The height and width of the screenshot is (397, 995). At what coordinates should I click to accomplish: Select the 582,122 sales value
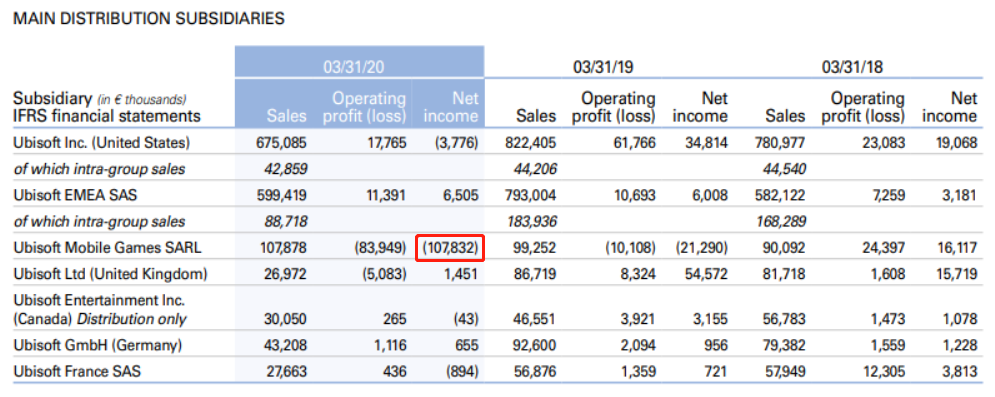tap(780, 195)
